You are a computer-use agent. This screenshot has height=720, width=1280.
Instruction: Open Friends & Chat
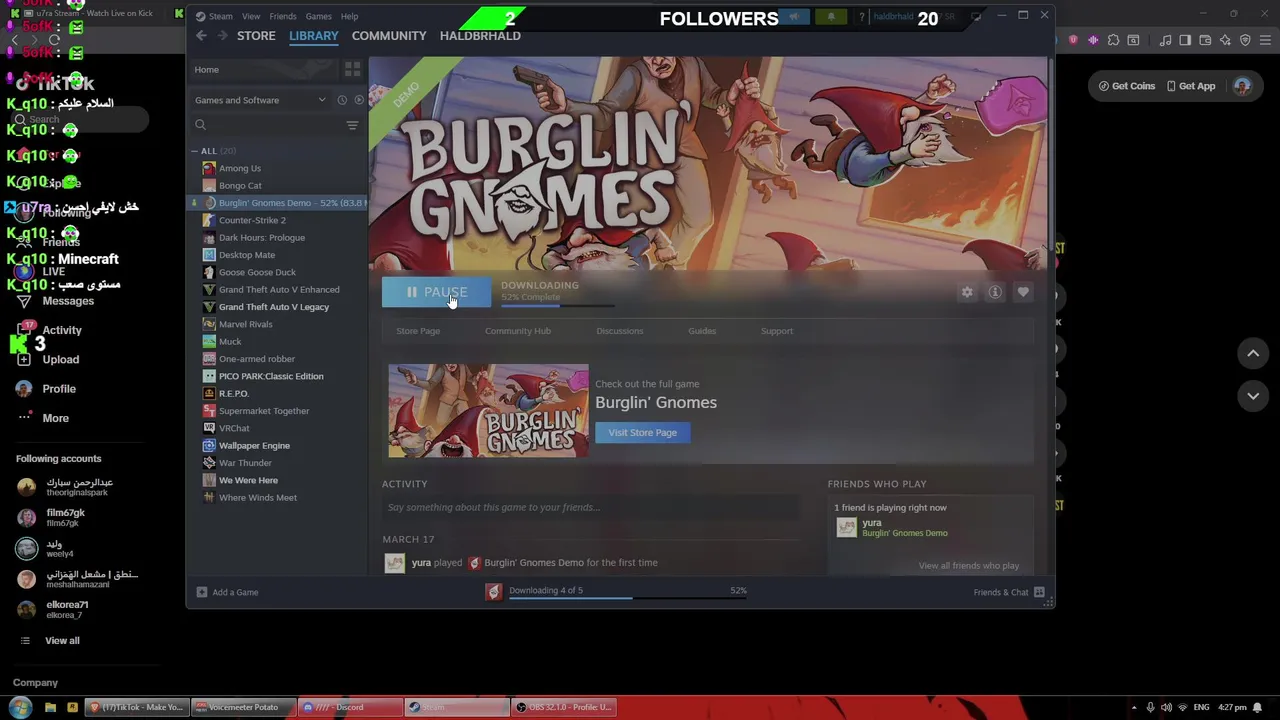click(x=1009, y=592)
